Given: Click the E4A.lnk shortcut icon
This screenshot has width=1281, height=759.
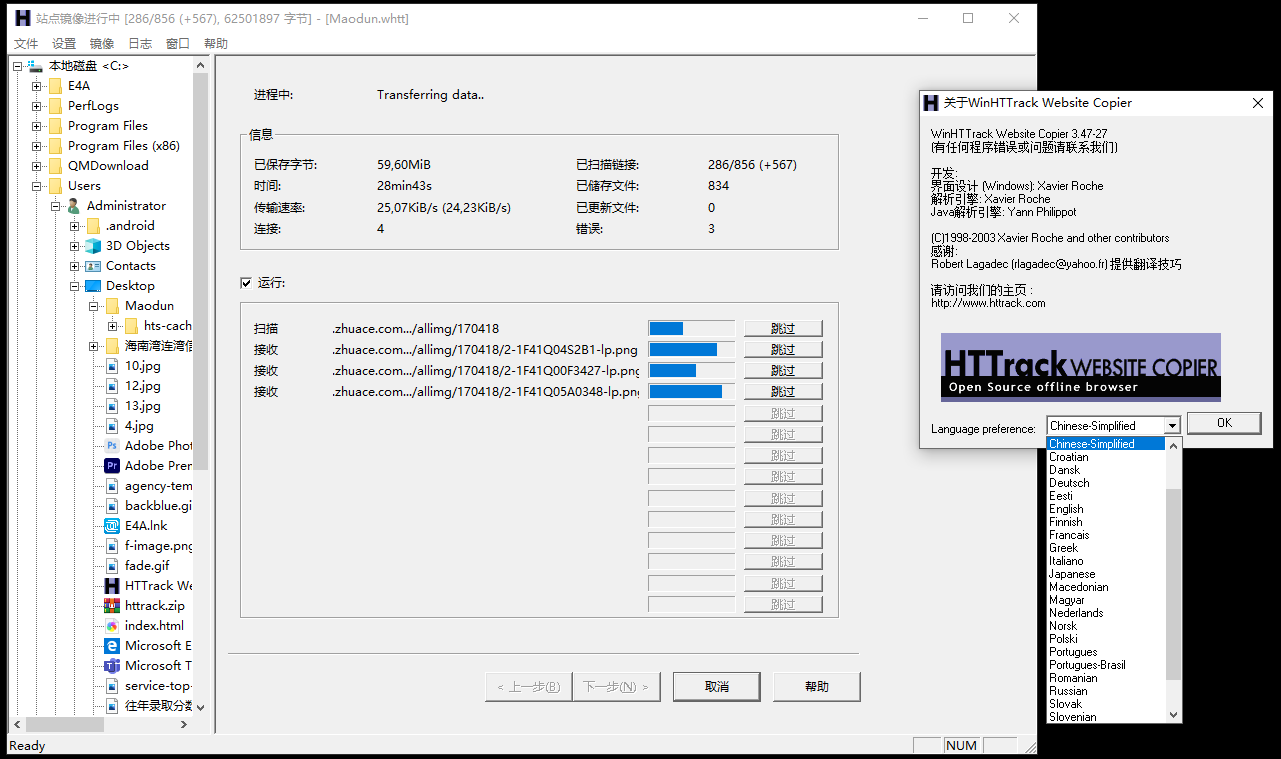Looking at the screenshot, I should coord(111,525).
